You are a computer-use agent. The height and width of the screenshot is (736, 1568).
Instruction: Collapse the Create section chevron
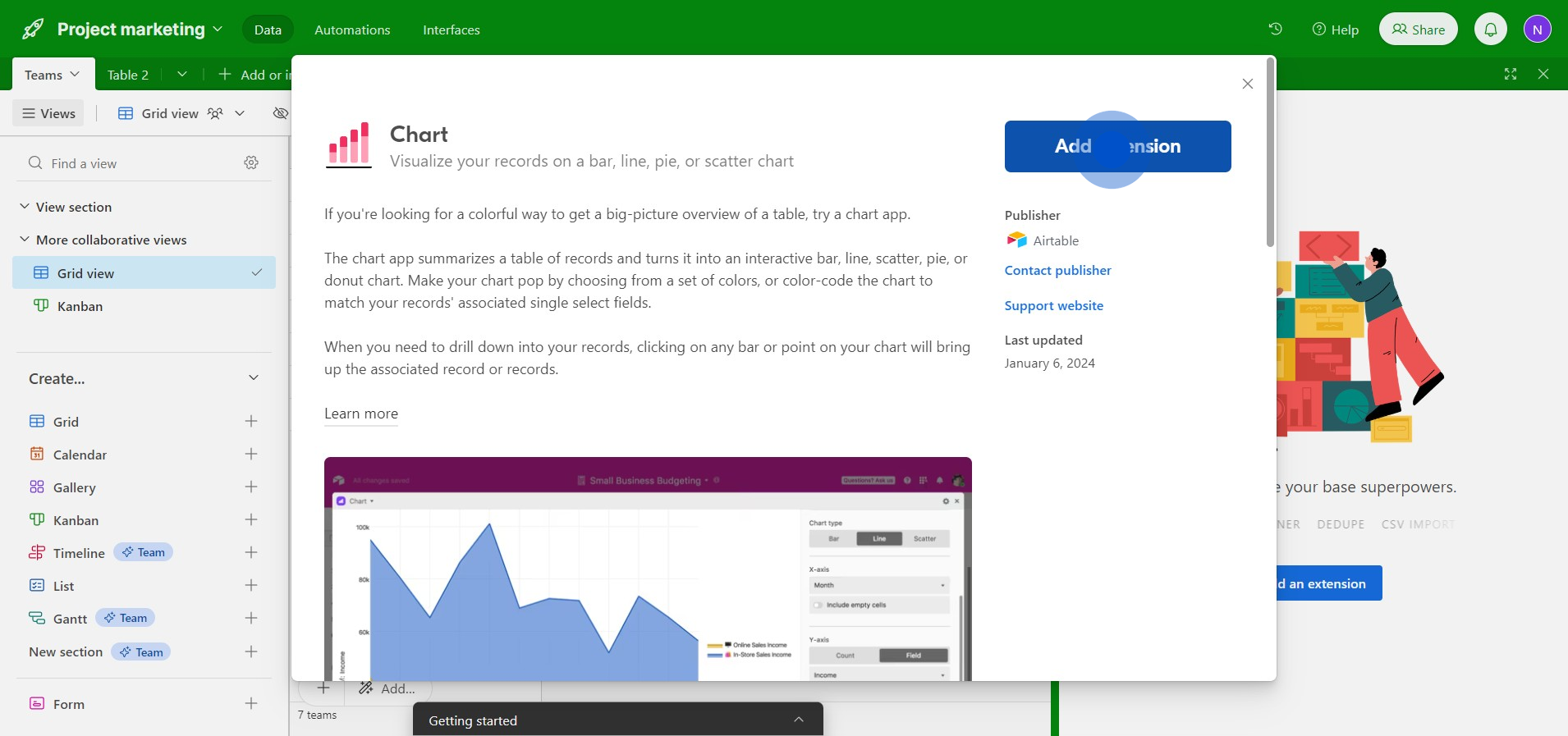pyautogui.click(x=254, y=377)
